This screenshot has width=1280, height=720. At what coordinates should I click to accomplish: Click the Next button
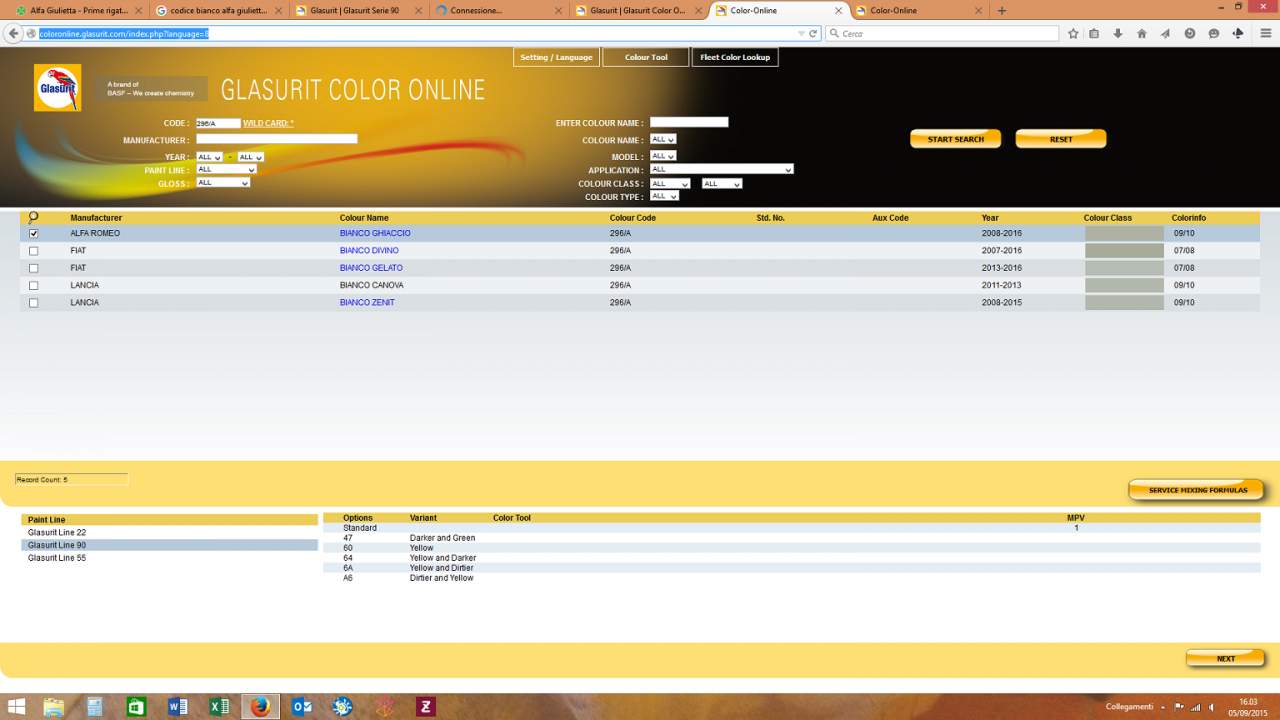(1226, 659)
